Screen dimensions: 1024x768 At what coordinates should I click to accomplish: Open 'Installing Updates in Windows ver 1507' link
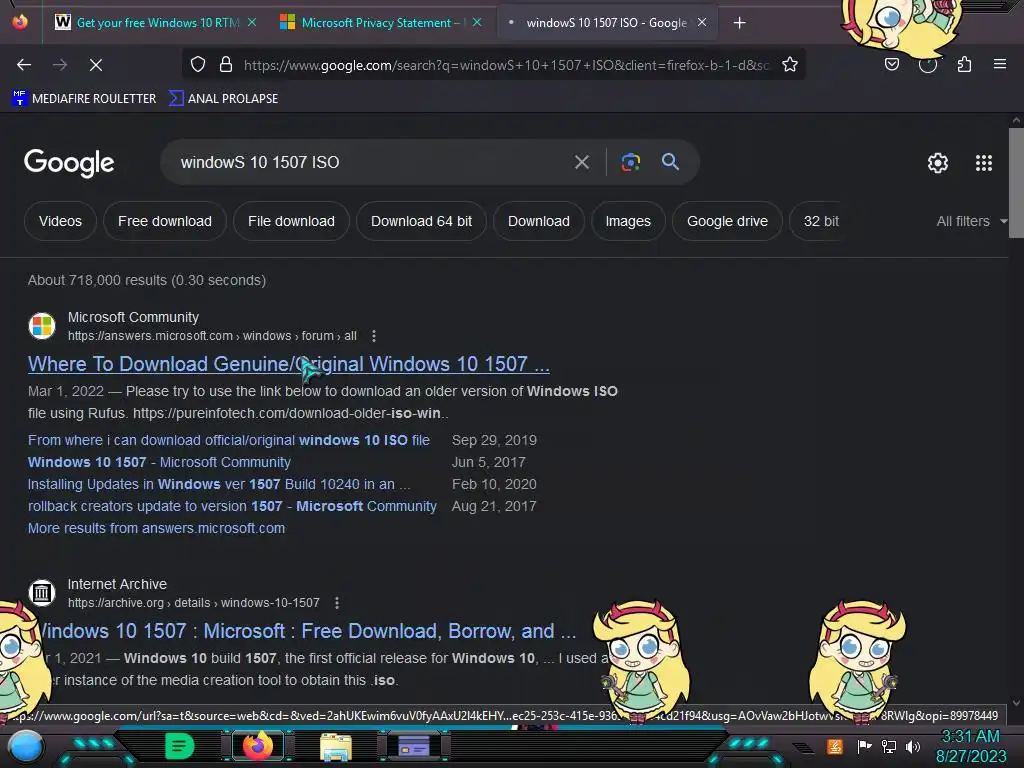click(219, 485)
